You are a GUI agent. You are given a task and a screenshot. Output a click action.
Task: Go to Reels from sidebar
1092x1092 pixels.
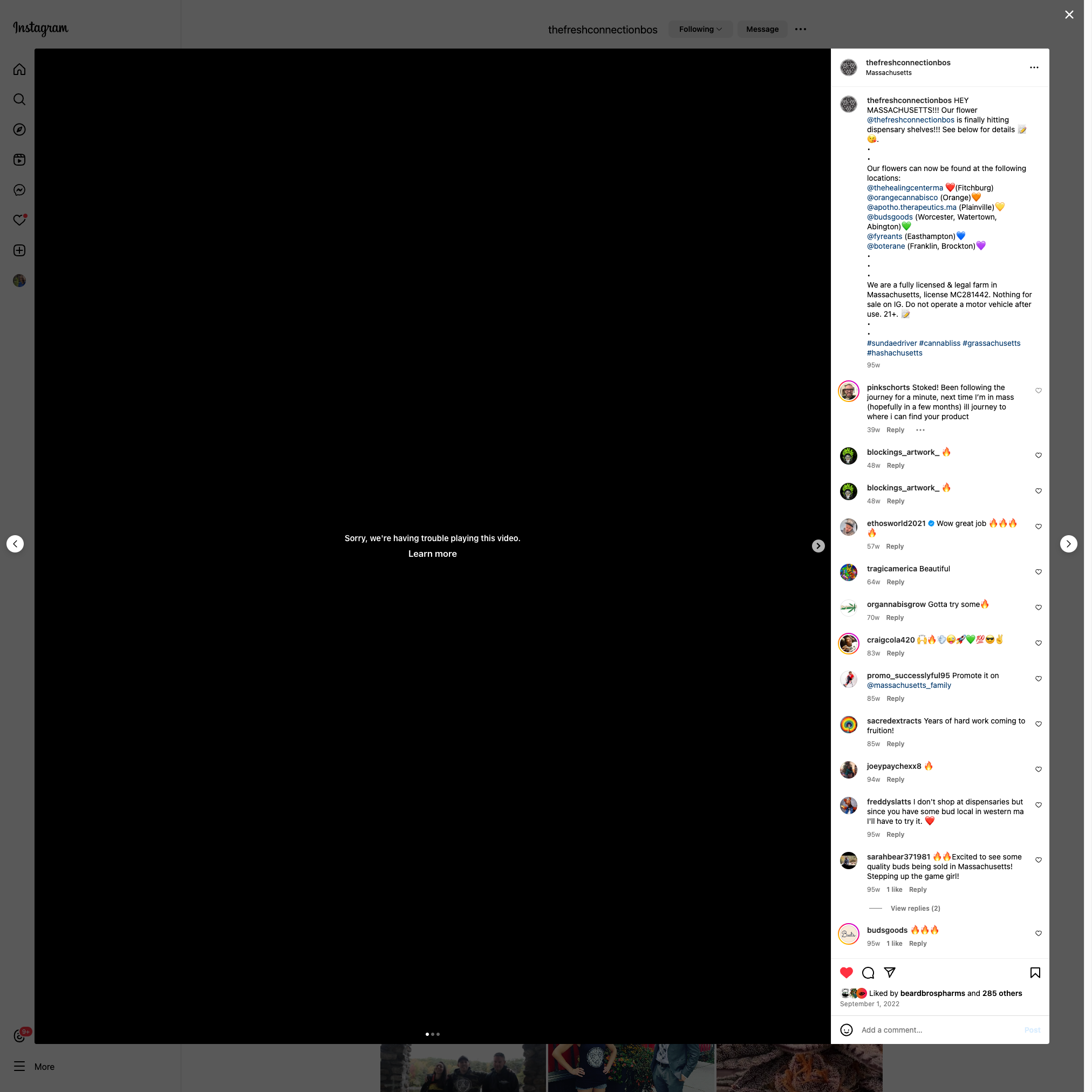click(19, 160)
